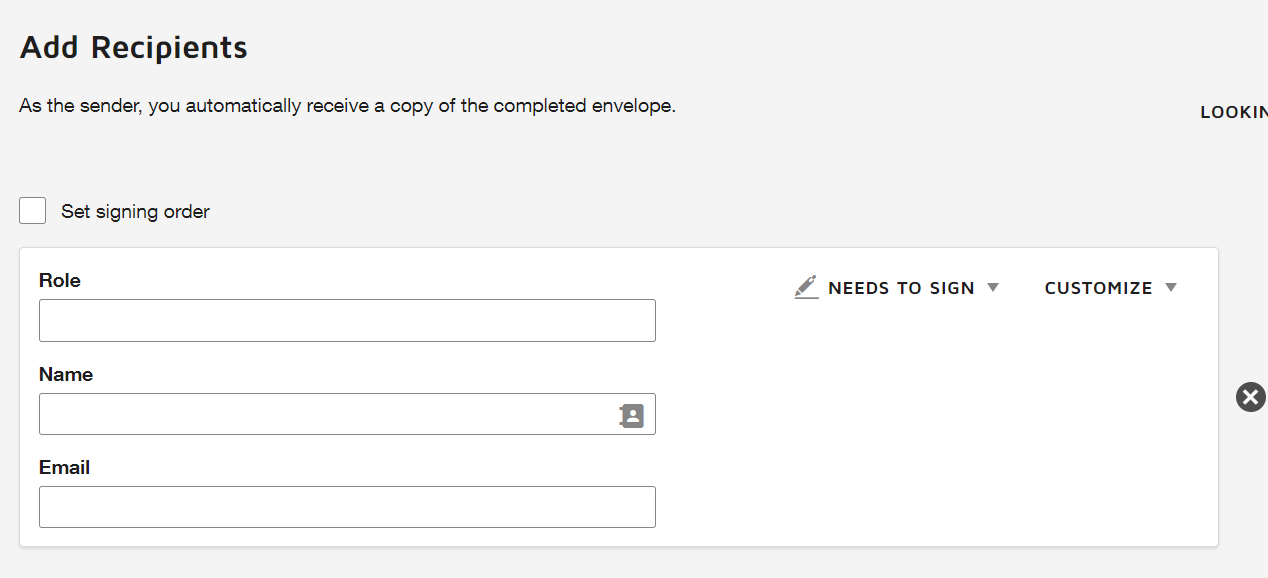Open the Customize dropdown arrow
This screenshot has height=578, width=1268.
(x=1171, y=287)
